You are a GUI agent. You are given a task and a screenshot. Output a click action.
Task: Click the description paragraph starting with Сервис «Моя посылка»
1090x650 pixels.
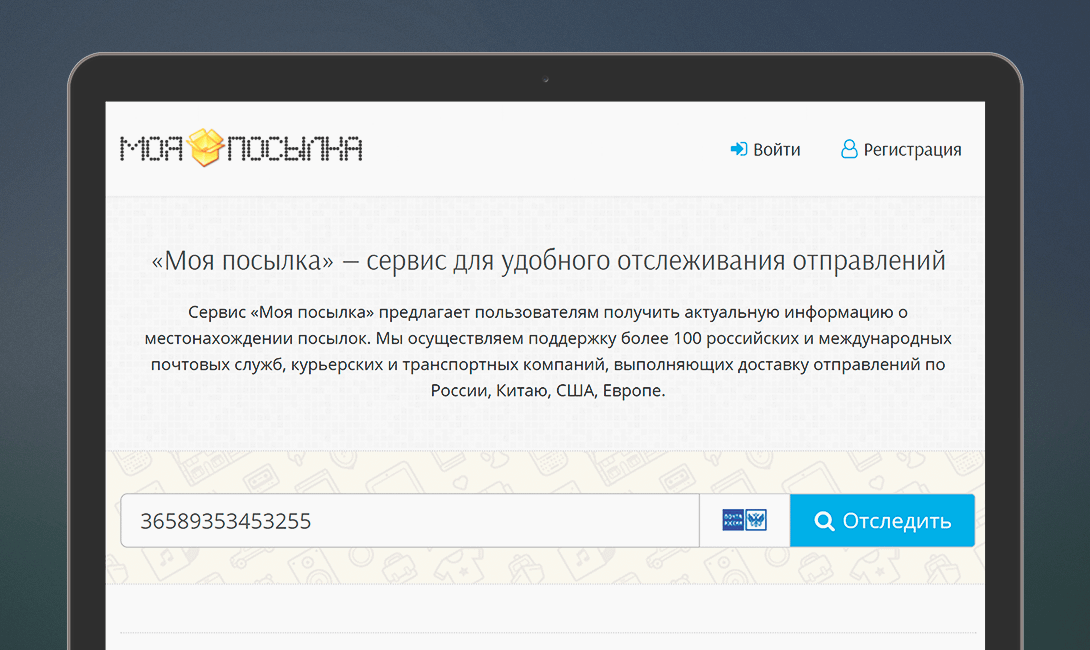click(548, 351)
